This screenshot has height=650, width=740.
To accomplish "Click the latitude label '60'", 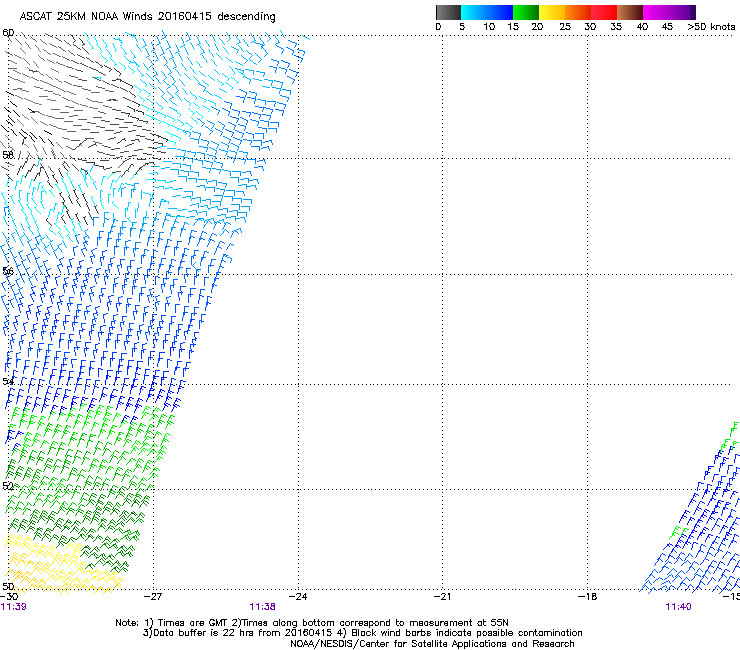I will (8, 33).
